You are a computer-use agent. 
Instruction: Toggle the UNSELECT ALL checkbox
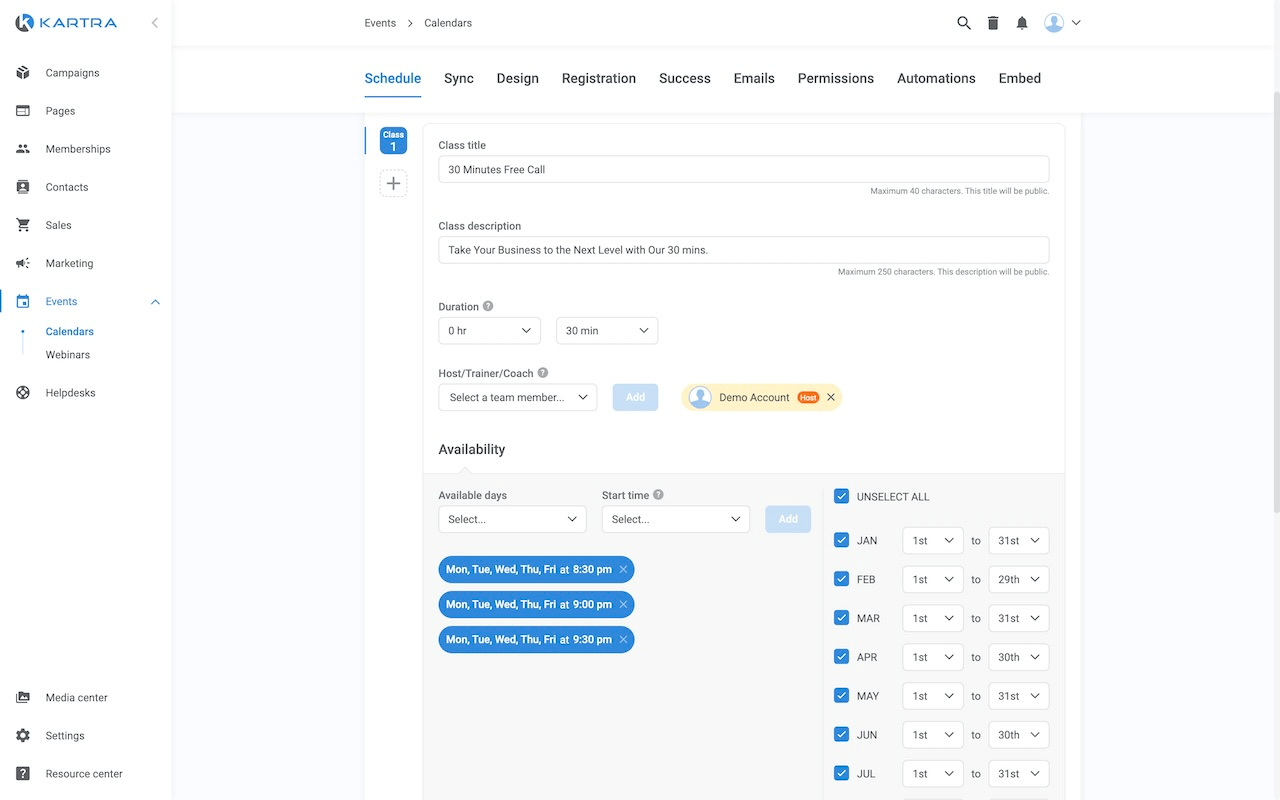[x=842, y=497]
